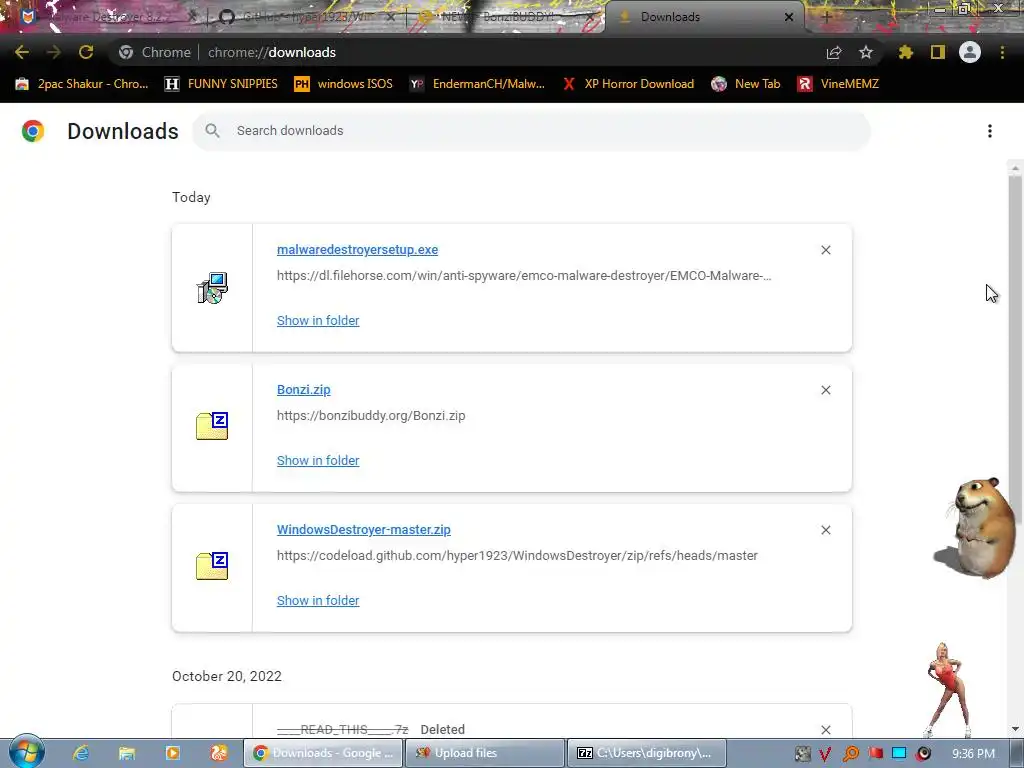The height and width of the screenshot is (768, 1024).
Task: Remove malwaredestroyersetup.exe from the list
Action: tap(825, 250)
